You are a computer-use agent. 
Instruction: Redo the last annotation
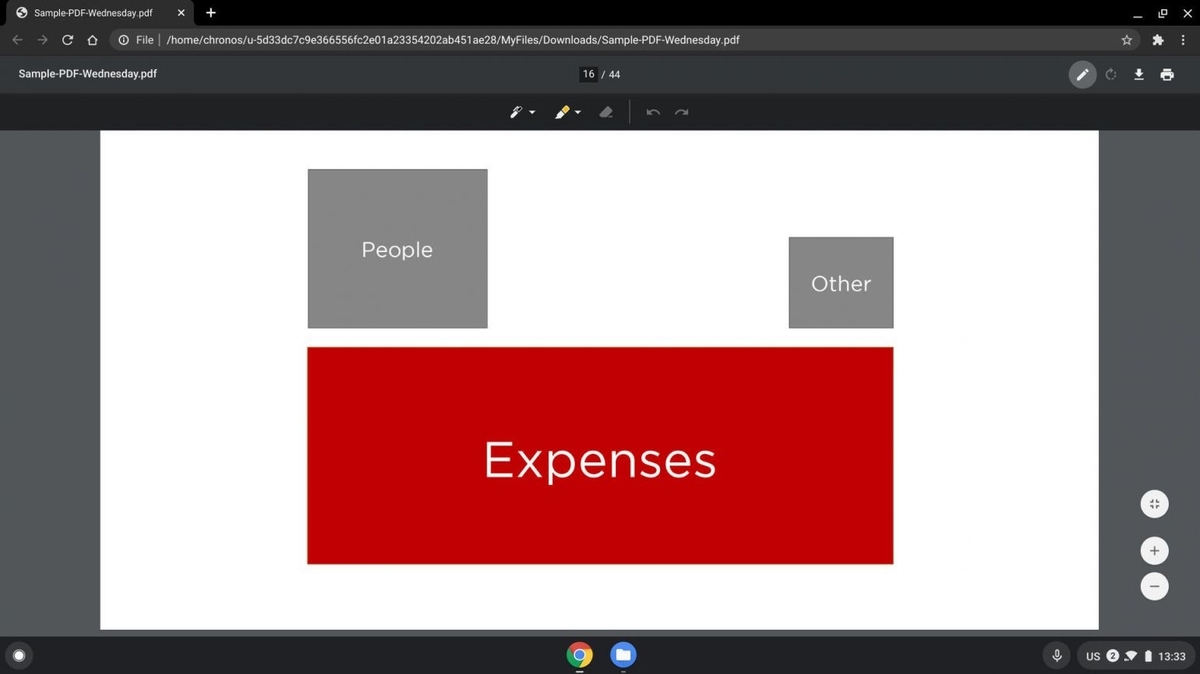[x=682, y=112]
